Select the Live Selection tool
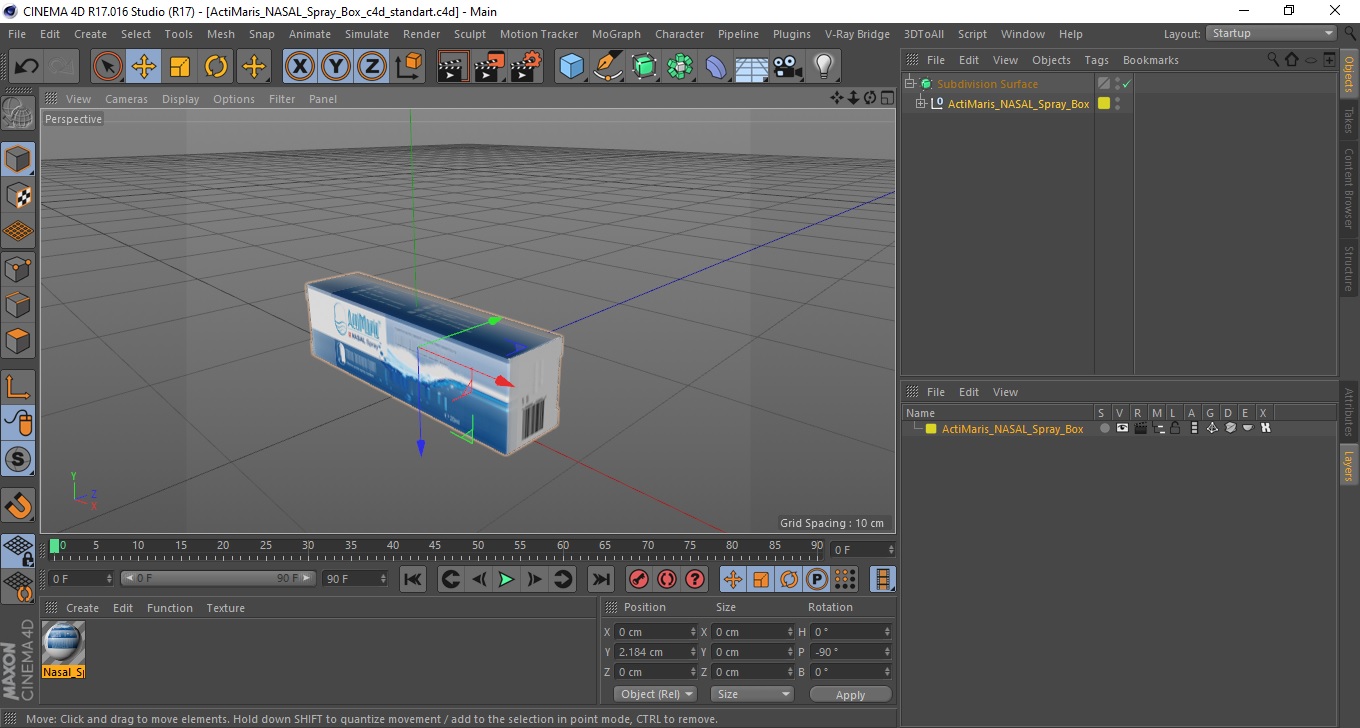The image size is (1360, 728). point(108,67)
